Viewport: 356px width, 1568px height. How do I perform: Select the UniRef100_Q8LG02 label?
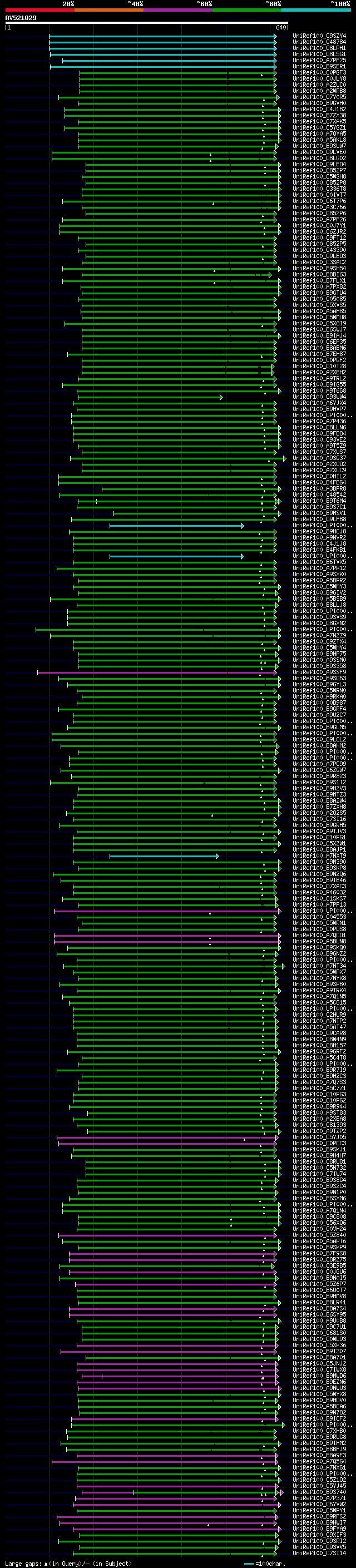(319, 159)
